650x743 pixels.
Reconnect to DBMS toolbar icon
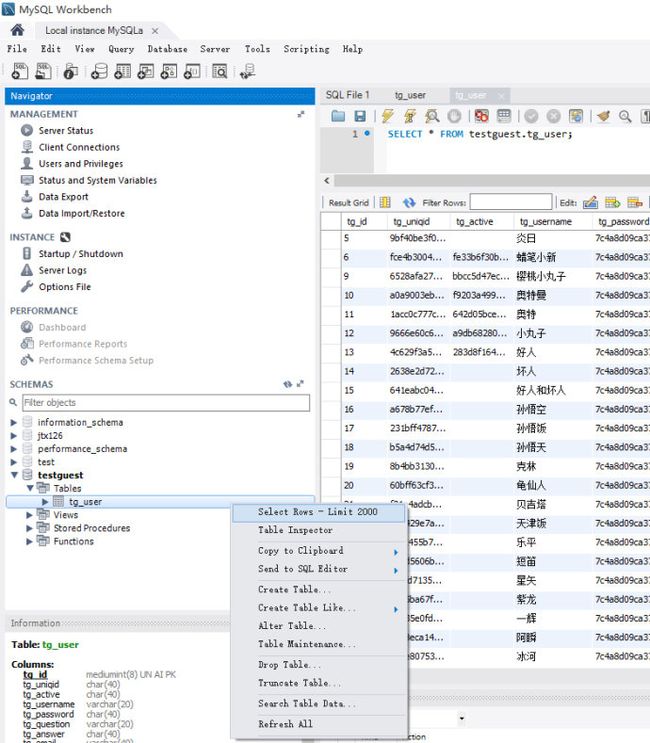tap(247, 71)
